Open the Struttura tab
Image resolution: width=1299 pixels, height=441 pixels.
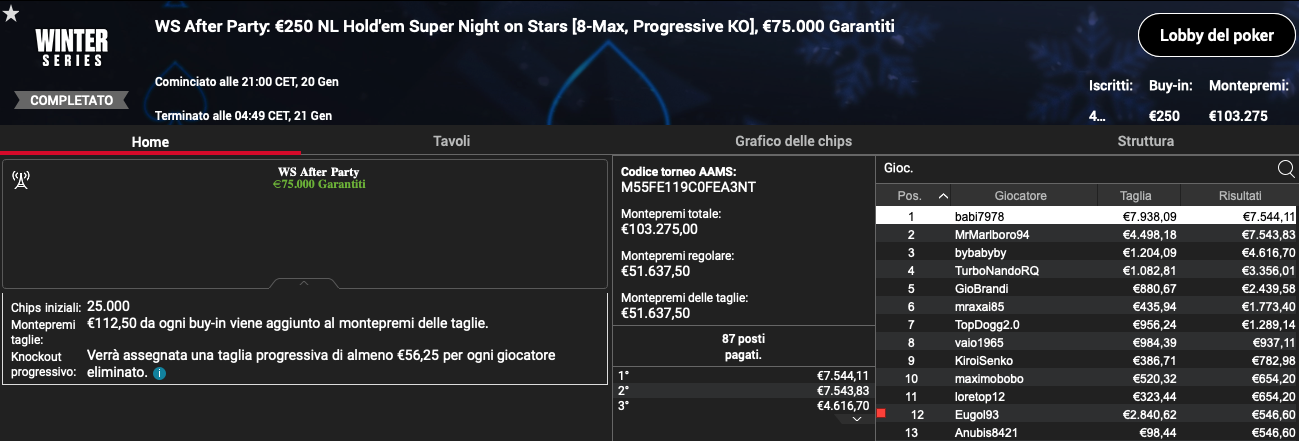tap(1145, 141)
